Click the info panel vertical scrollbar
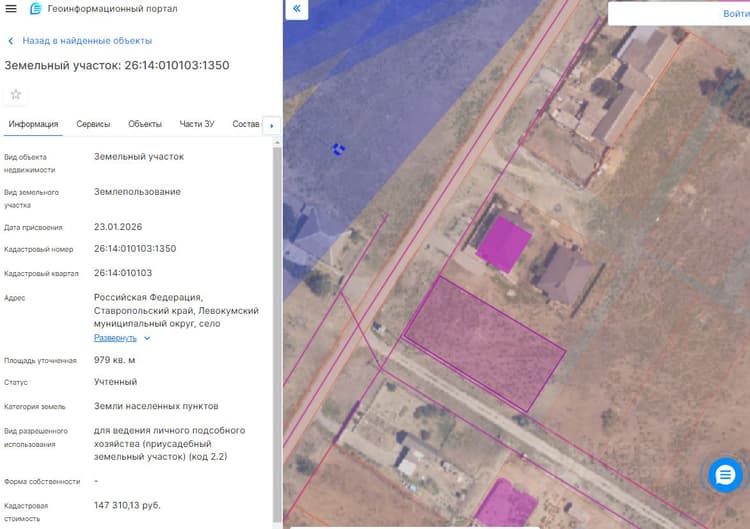Screen dimensions: 750x529 (x=276, y=335)
